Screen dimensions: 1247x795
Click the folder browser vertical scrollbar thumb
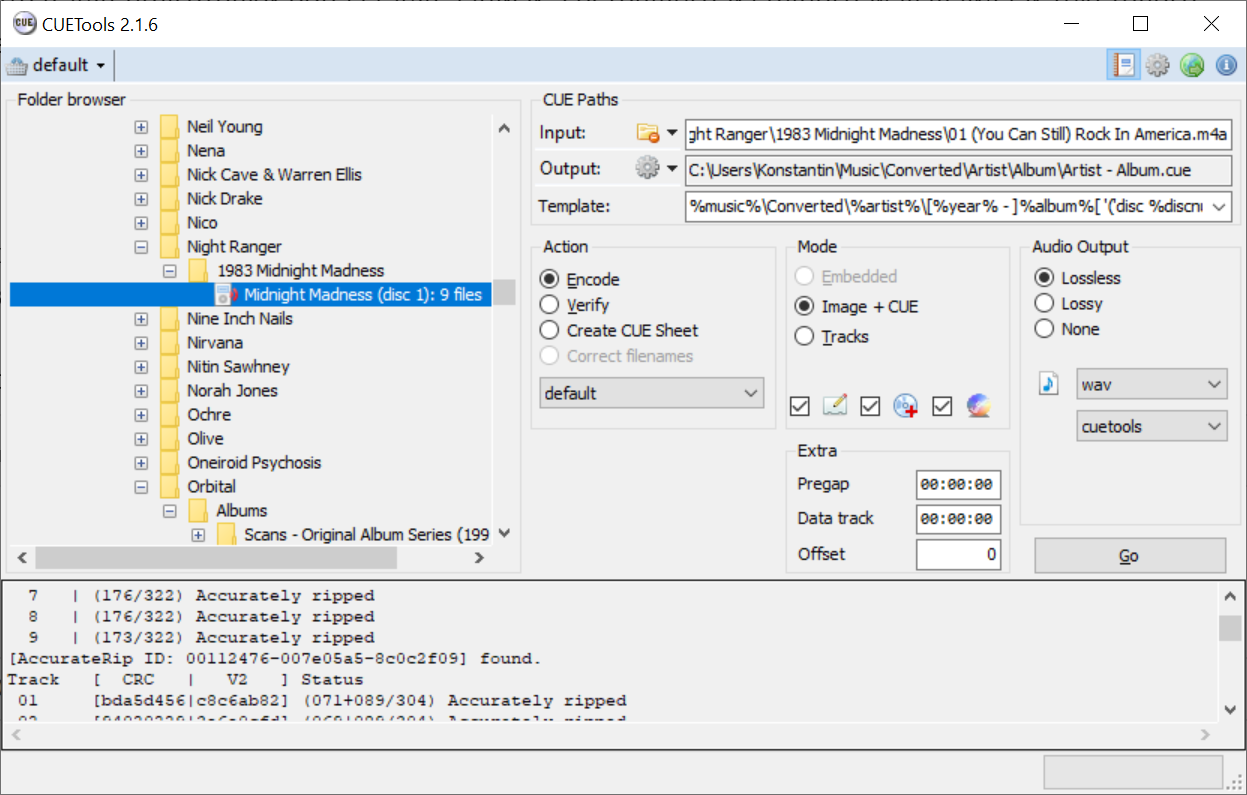(505, 292)
